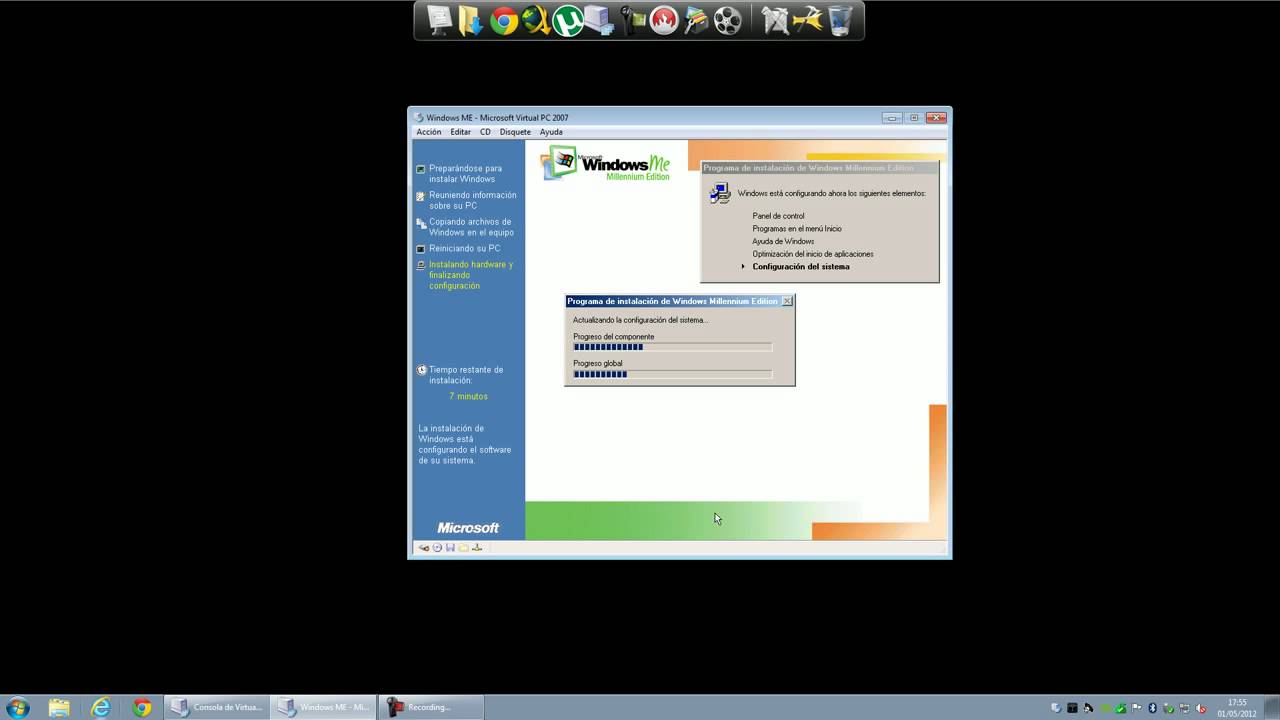Open the CD menu

click(x=485, y=132)
